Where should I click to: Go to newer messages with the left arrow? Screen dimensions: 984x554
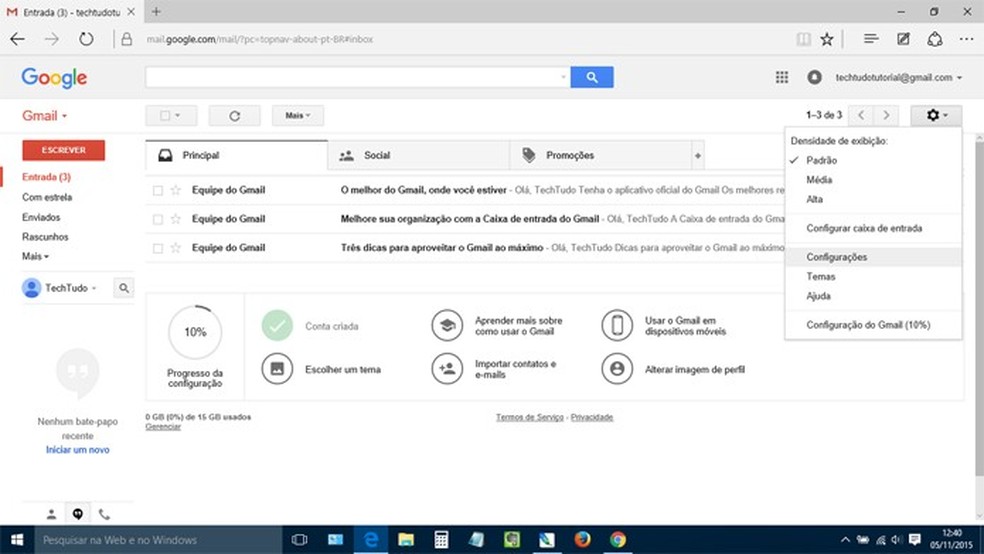(861, 115)
